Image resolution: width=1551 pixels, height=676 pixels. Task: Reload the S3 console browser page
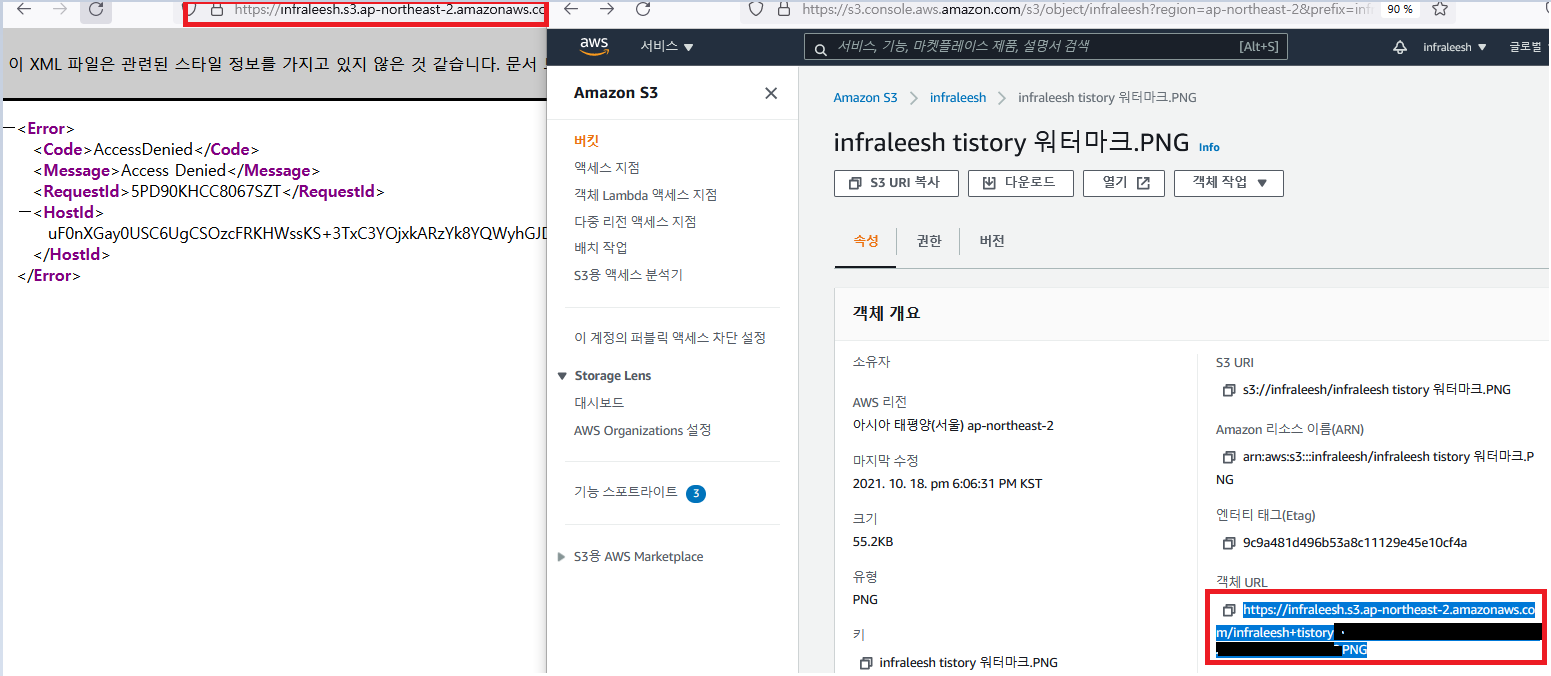click(x=643, y=9)
